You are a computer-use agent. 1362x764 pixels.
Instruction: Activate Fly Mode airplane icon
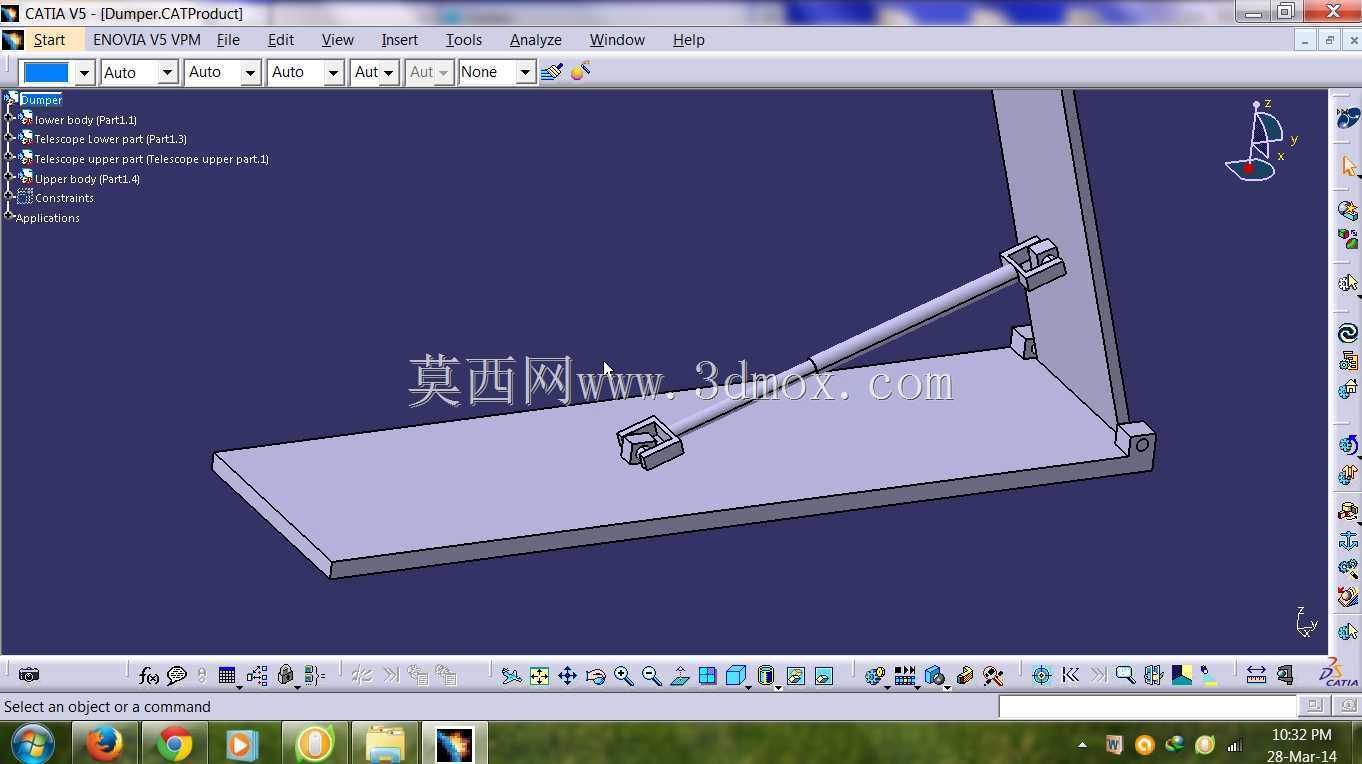pyautogui.click(x=511, y=676)
